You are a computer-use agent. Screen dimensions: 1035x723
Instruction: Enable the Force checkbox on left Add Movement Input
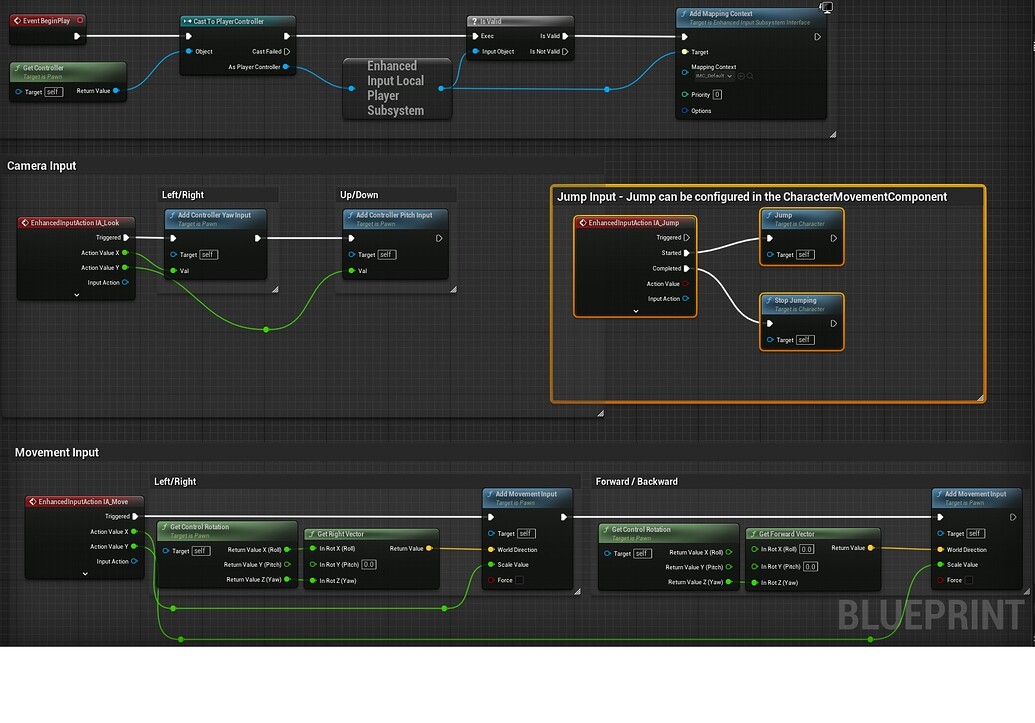(519, 580)
